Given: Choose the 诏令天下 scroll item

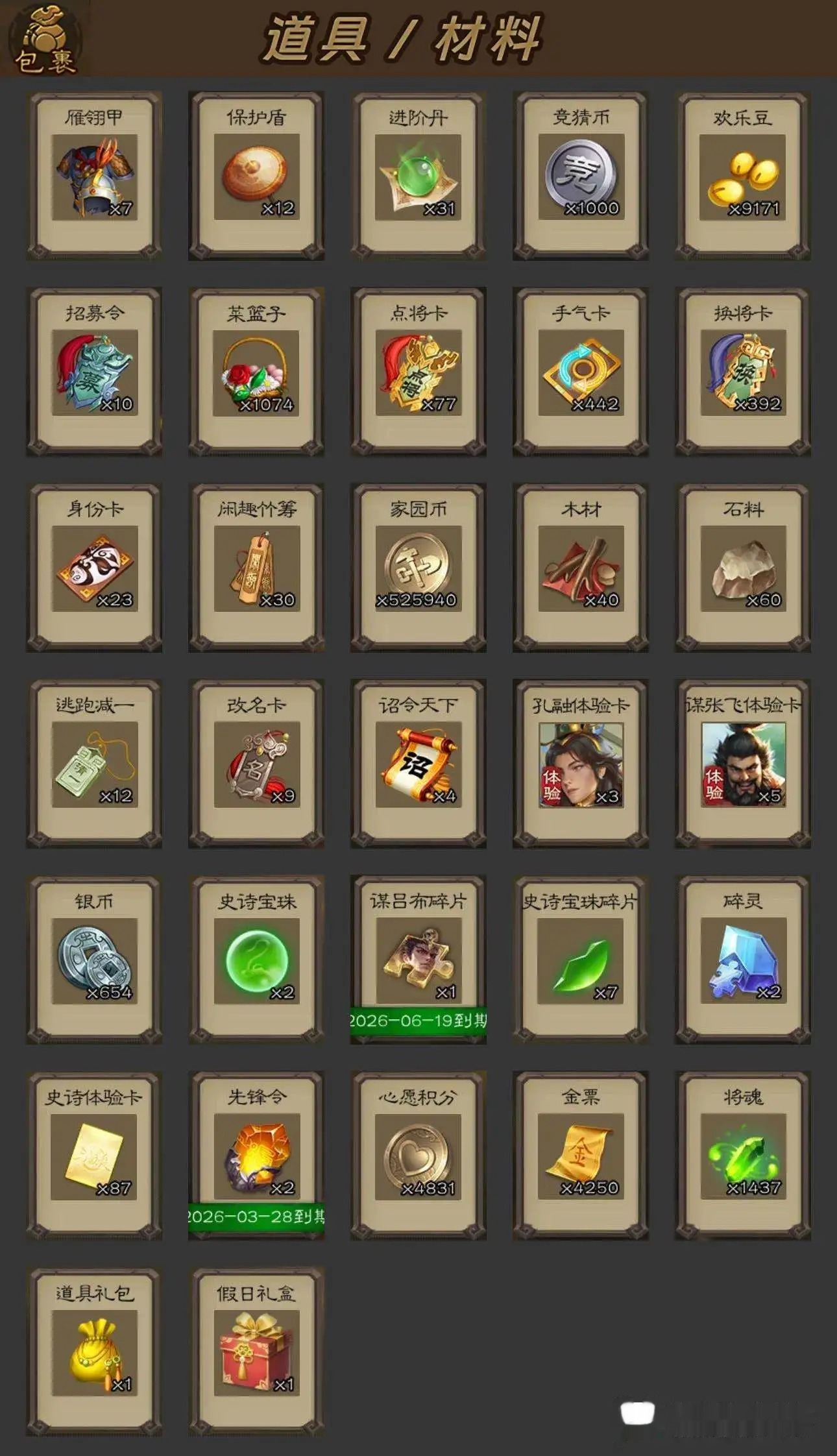Looking at the screenshot, I should (x=418, y=764).
